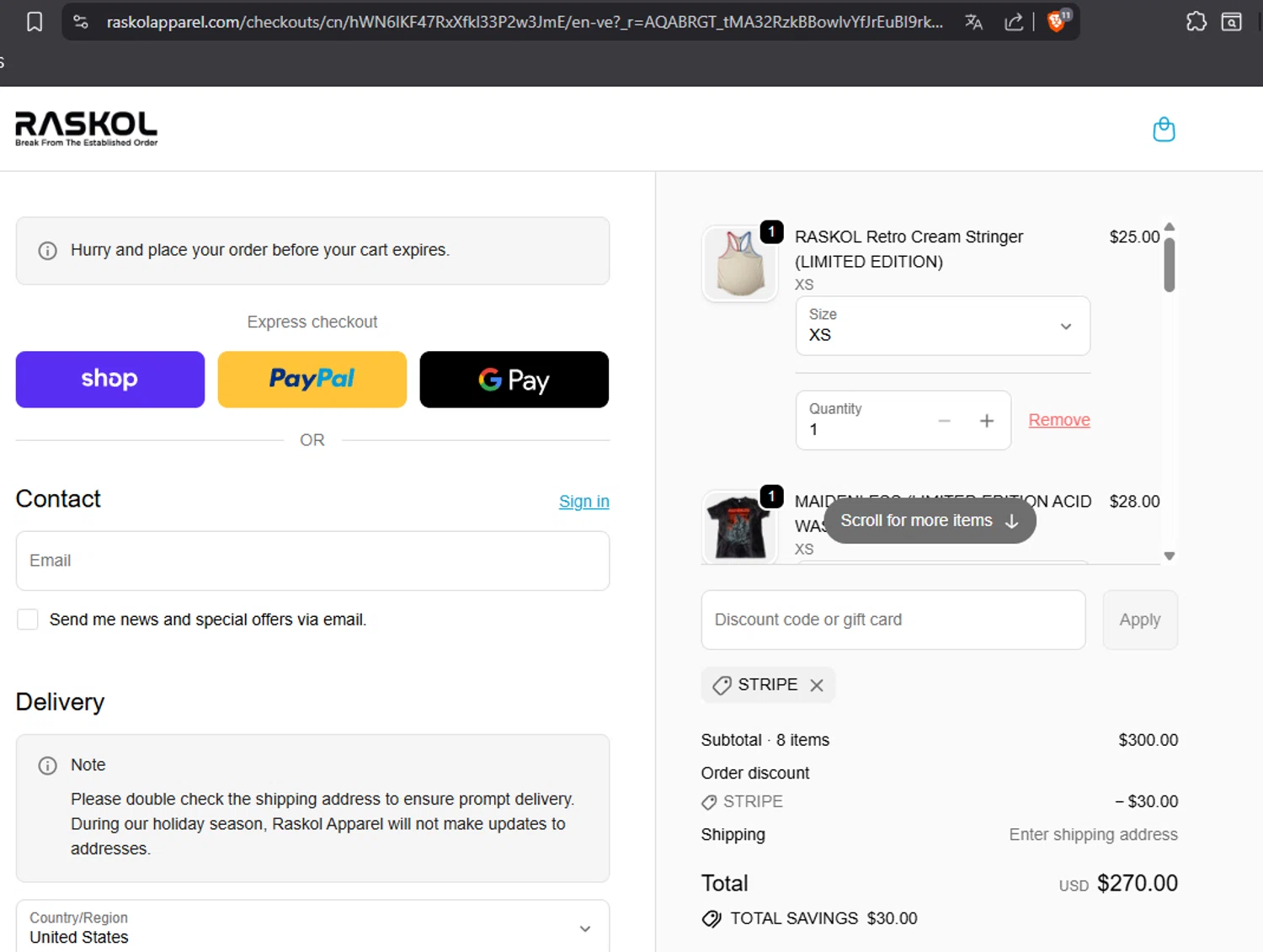The image size is (1263, 952).
Task: Click the '$300.00' subtotal amount
Action: [x=1148, y=740]
